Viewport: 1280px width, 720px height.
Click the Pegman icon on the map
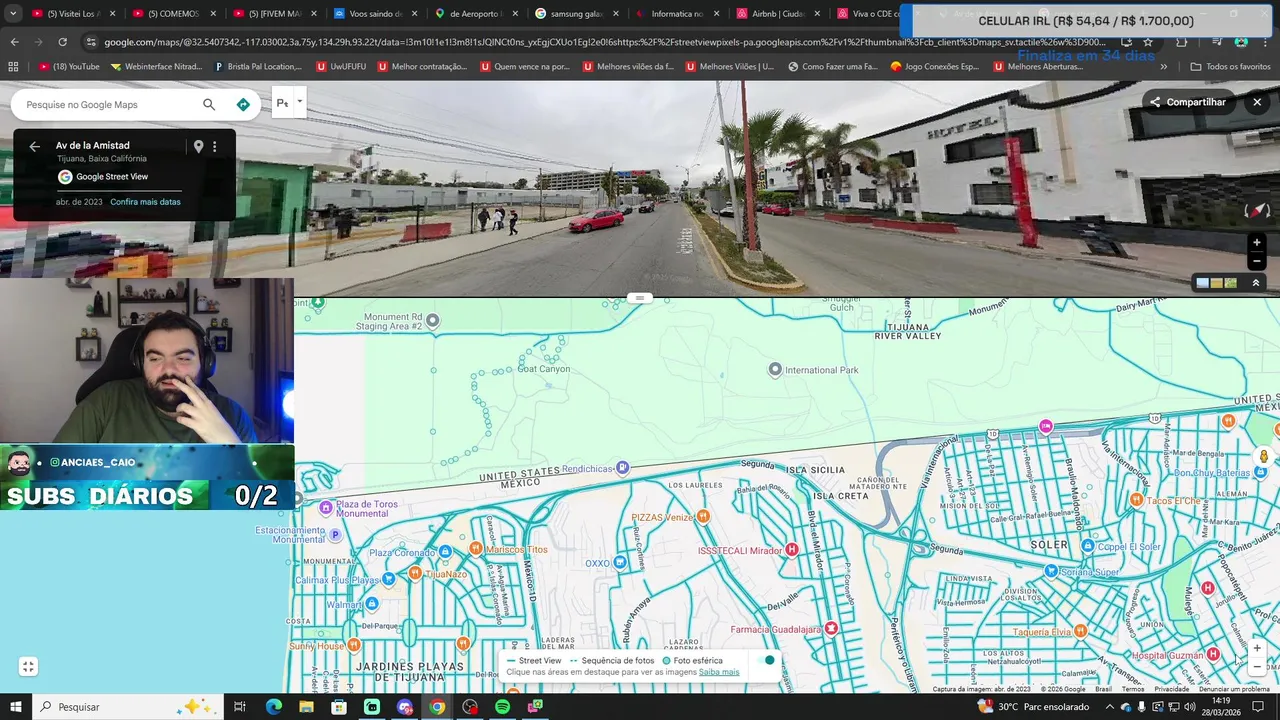(1264, 457)
